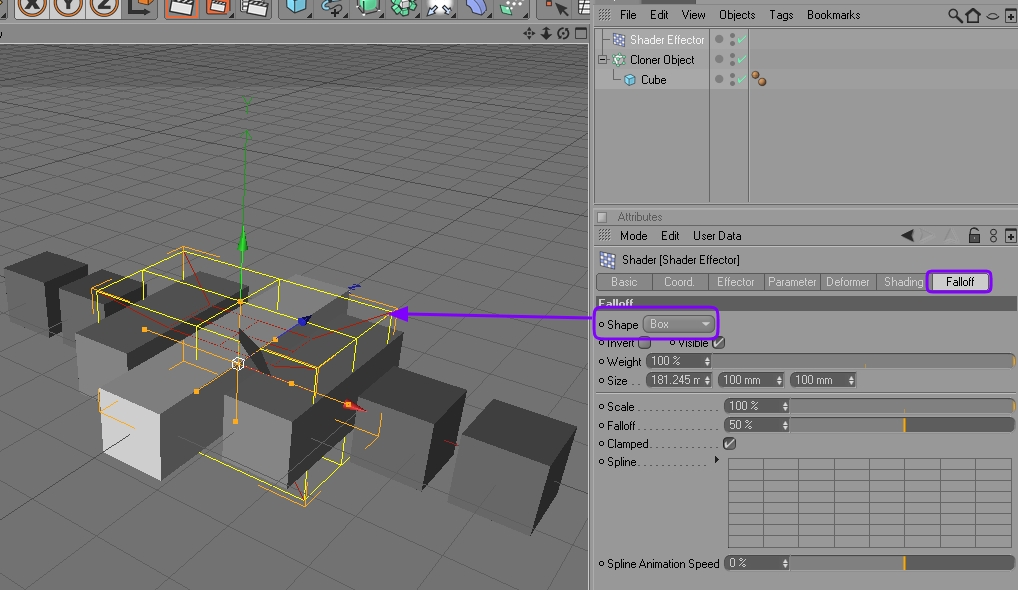Image resolution: width=1018 pixels, height=590 pixels.
Task: Switch to the Coord. tab
Action: pyautogui.click(x=679, y=282)
